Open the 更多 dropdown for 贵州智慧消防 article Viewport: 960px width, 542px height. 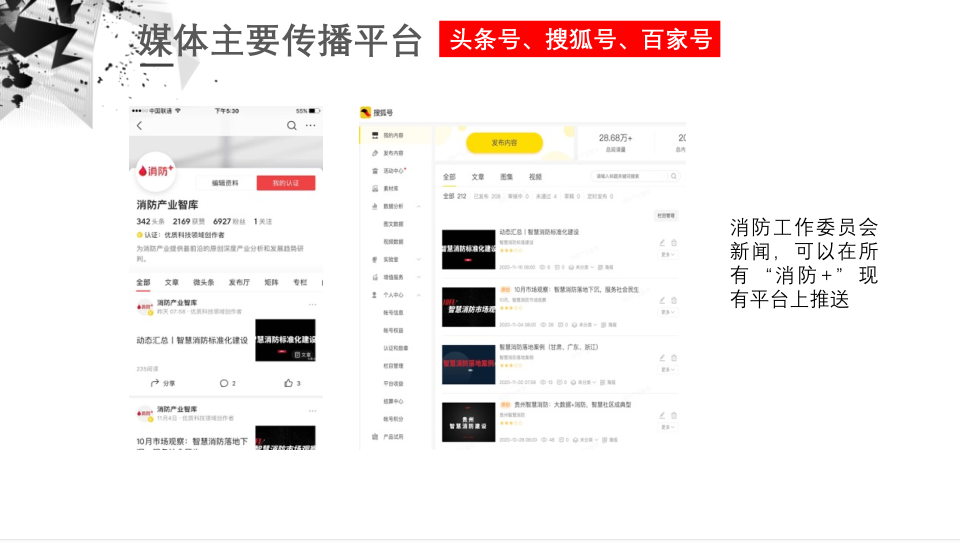667,427
